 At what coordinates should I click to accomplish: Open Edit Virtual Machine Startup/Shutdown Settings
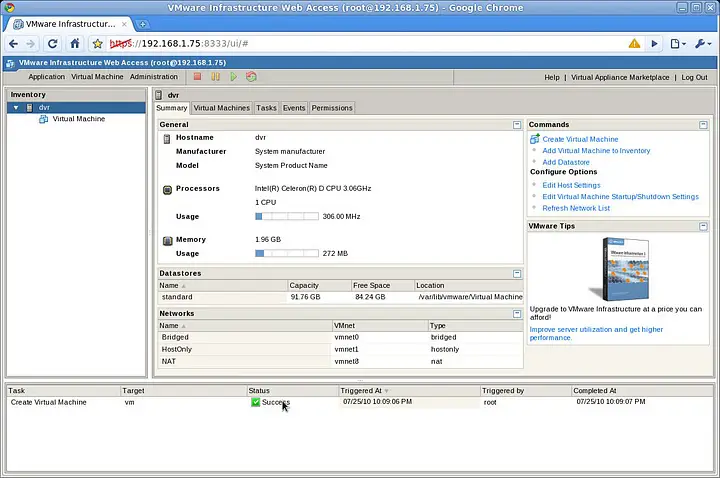[620, 197]
